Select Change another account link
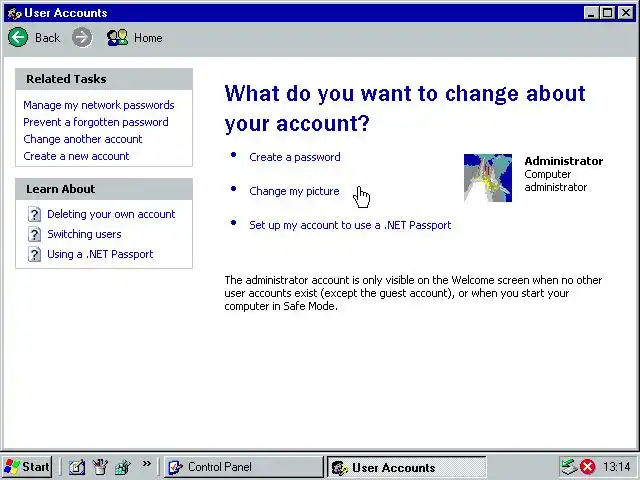The image size is (640, 480). [x=83, y=139]
